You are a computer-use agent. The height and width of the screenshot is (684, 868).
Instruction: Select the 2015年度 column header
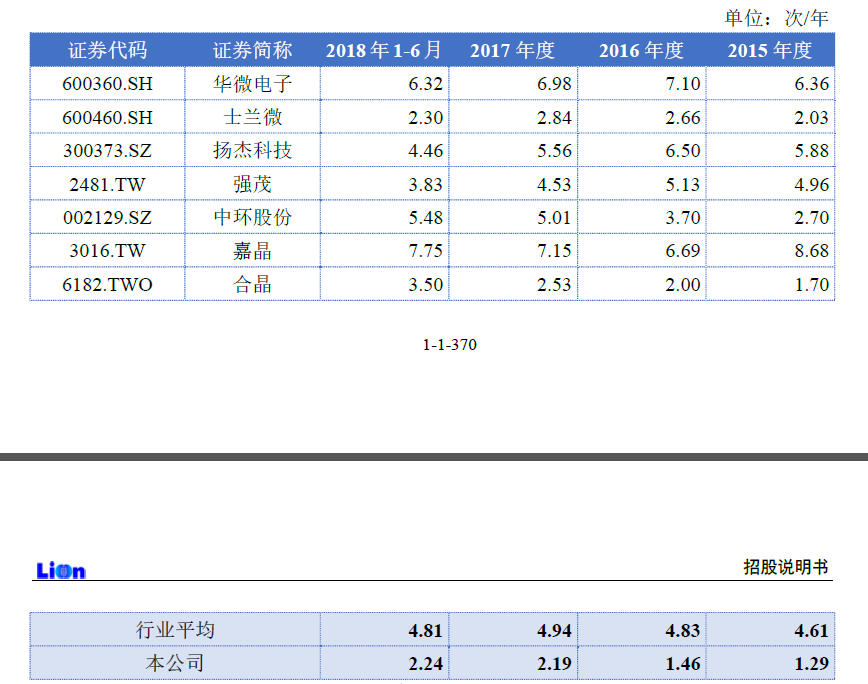(770, 50)
